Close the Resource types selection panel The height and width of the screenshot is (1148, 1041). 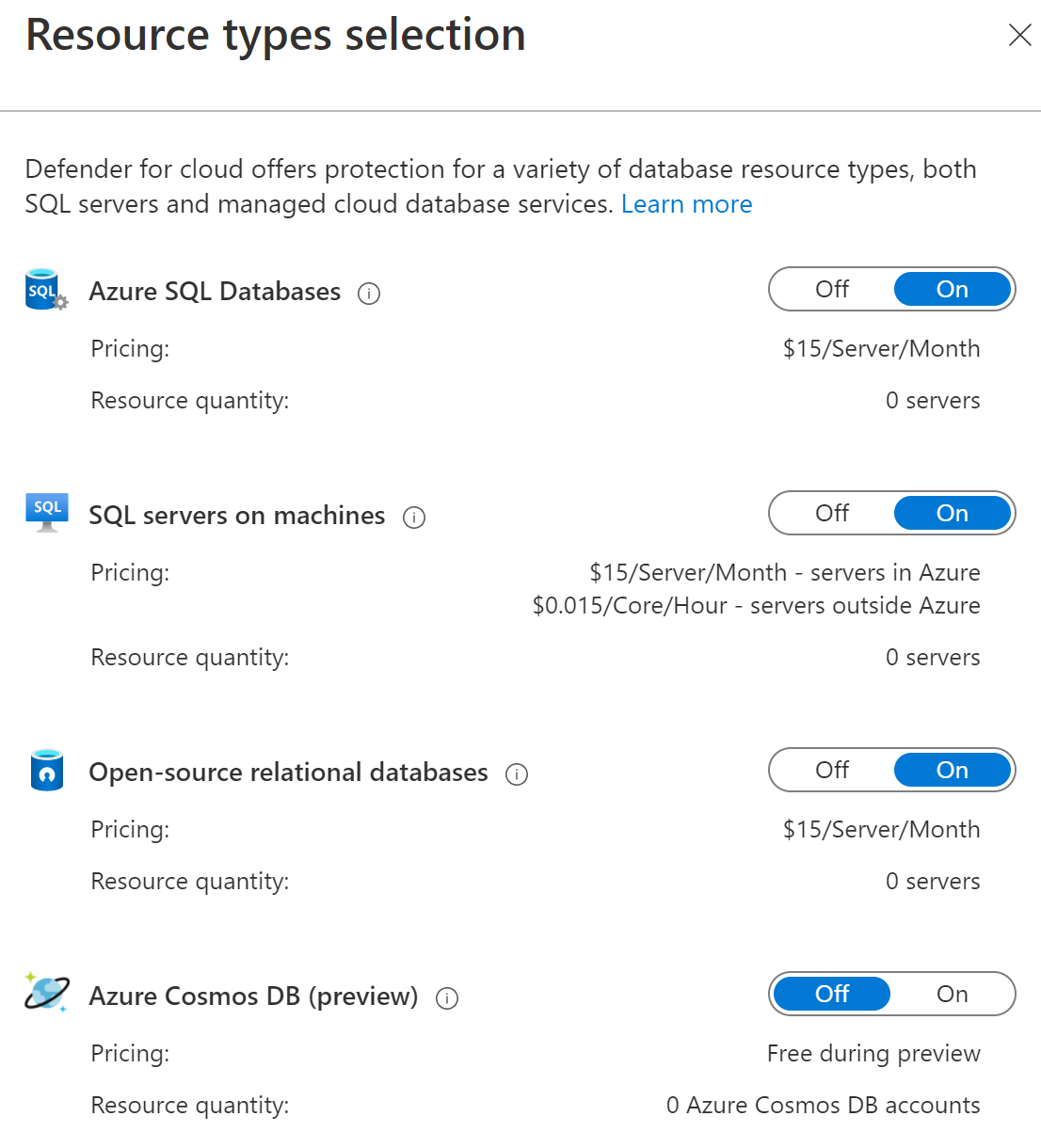[1019, 36]
